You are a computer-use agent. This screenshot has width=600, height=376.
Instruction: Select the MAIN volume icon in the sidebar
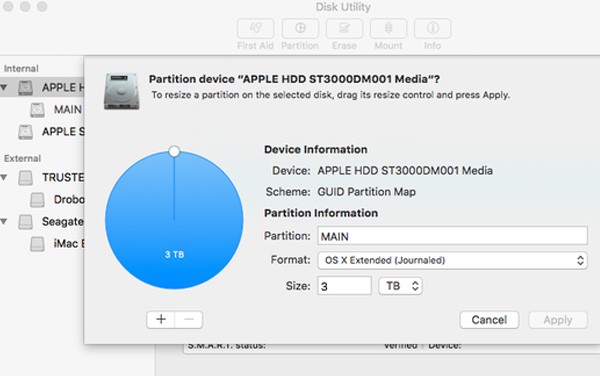click(x=38, y=110)
